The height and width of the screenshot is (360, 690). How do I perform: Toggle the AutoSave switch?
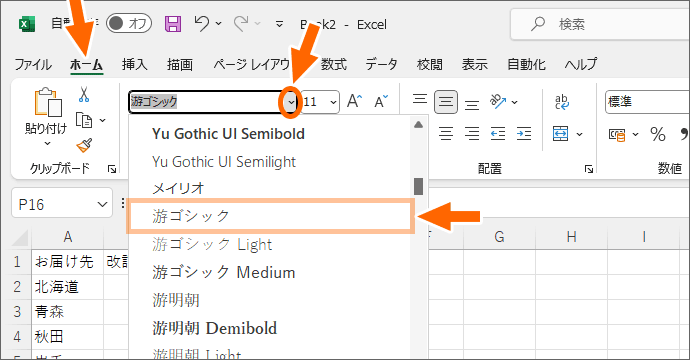tap(128, 24)
